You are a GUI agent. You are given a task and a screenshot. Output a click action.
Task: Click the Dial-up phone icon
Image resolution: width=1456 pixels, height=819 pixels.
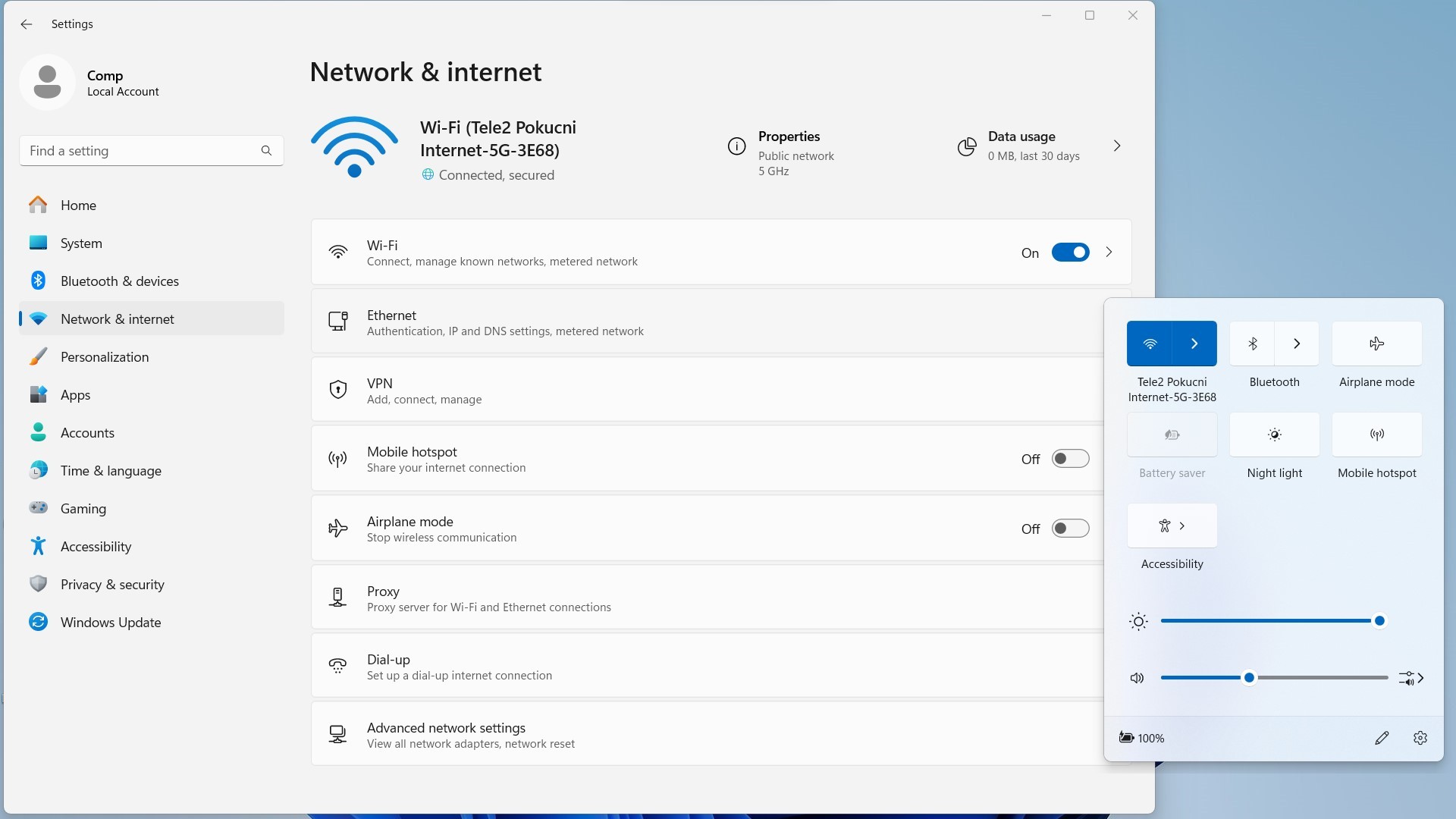(338, 666)
